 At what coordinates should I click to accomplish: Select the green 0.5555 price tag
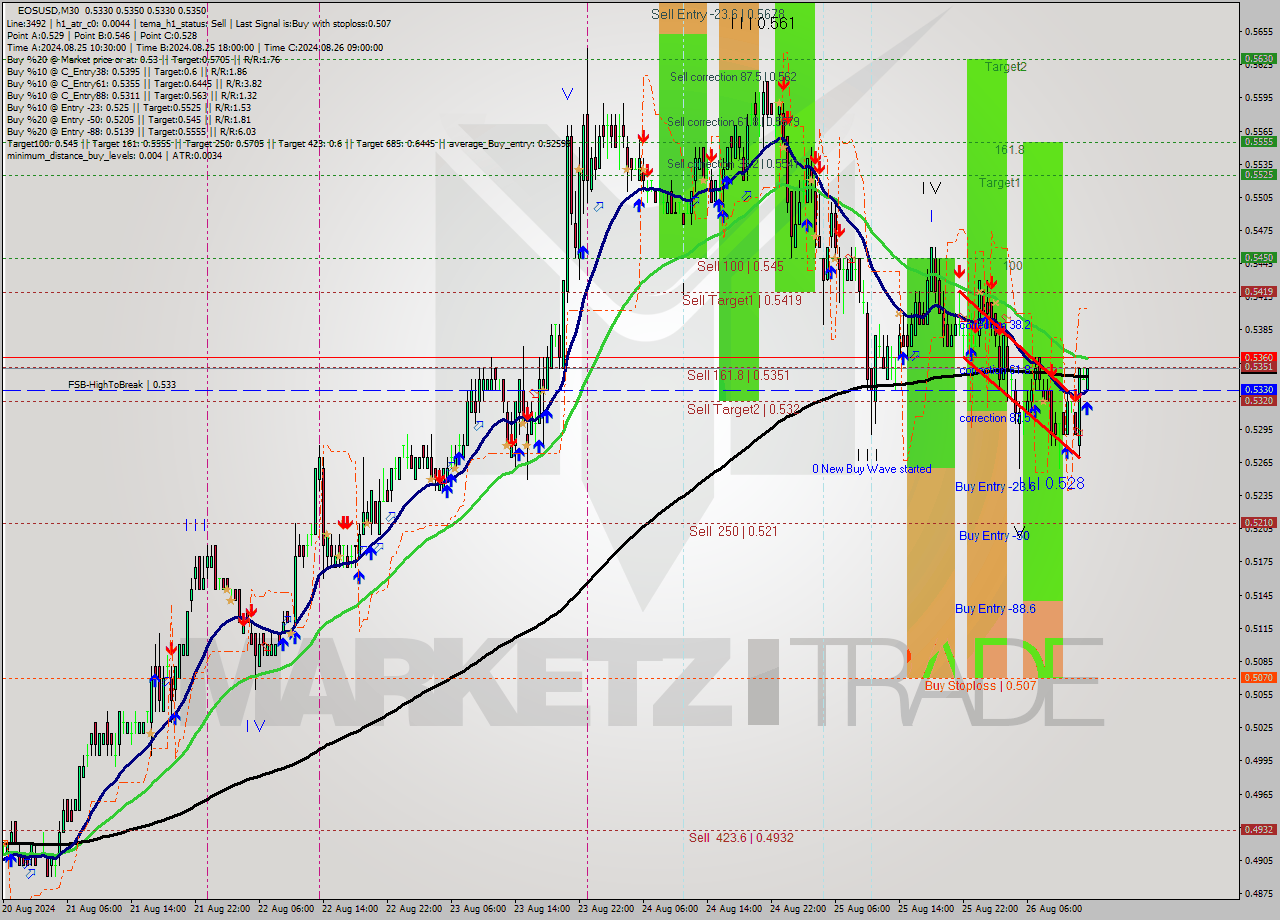1257,142
